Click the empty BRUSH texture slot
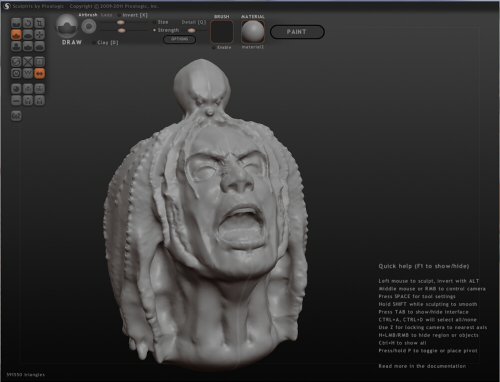Viewport: 500px width, 382px height. 222,32
